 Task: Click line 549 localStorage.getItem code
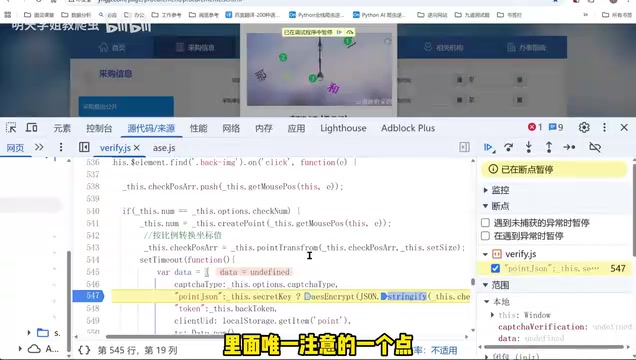pos(262,321)
